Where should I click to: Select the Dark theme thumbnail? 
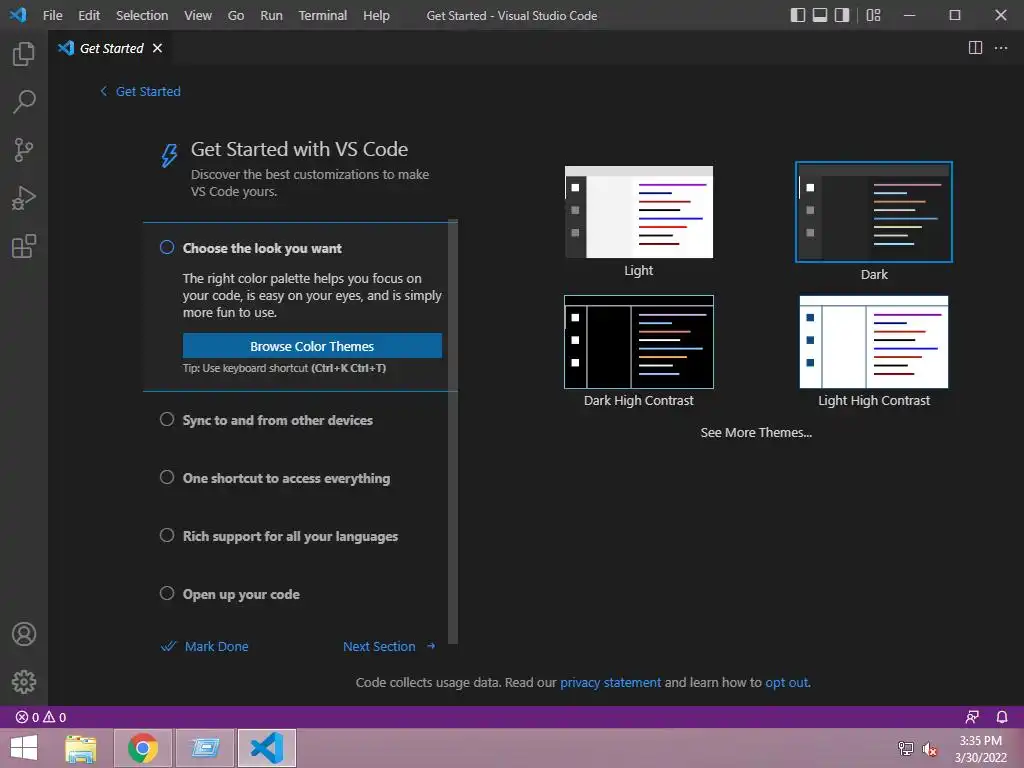874,212
